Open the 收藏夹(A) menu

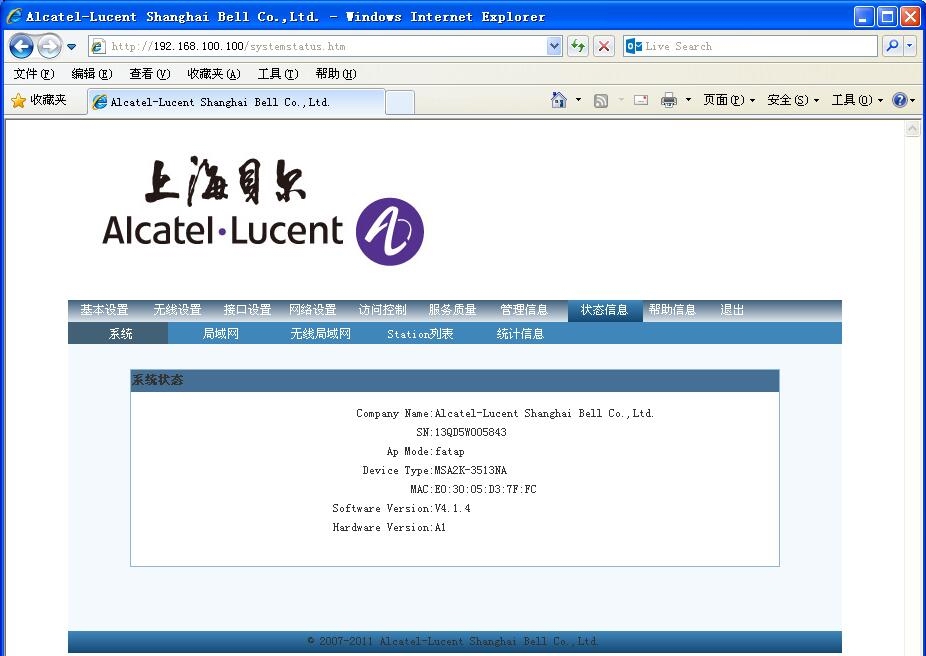[214, 74]
